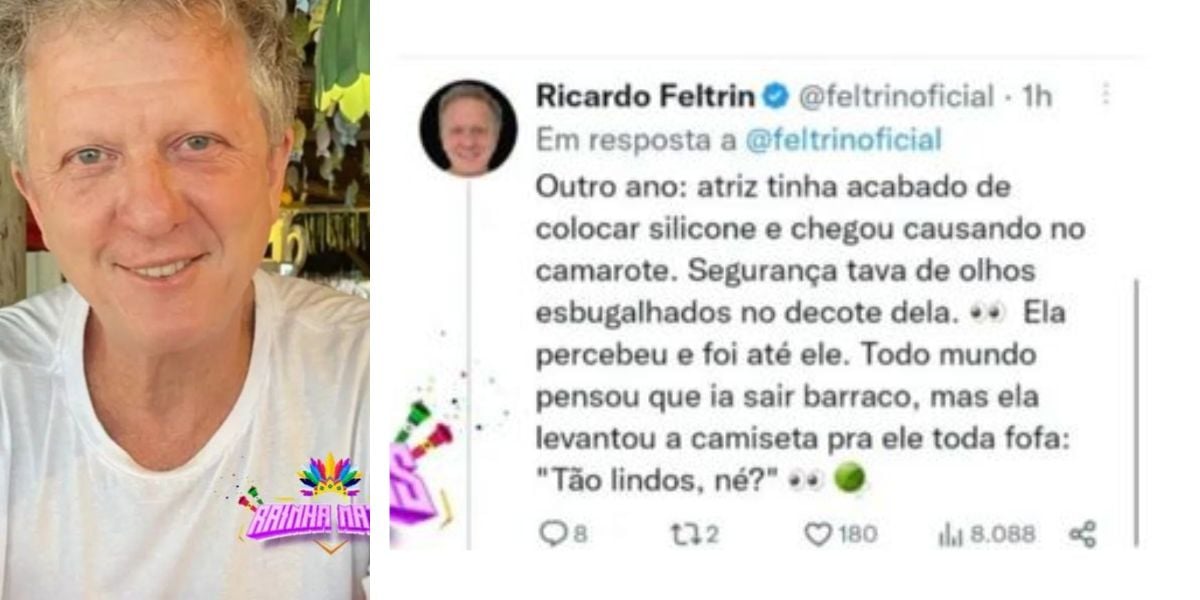This screenshot has height=600, width=1200.
Task: Click the tweet body text
Action: (x=810, y=333)
